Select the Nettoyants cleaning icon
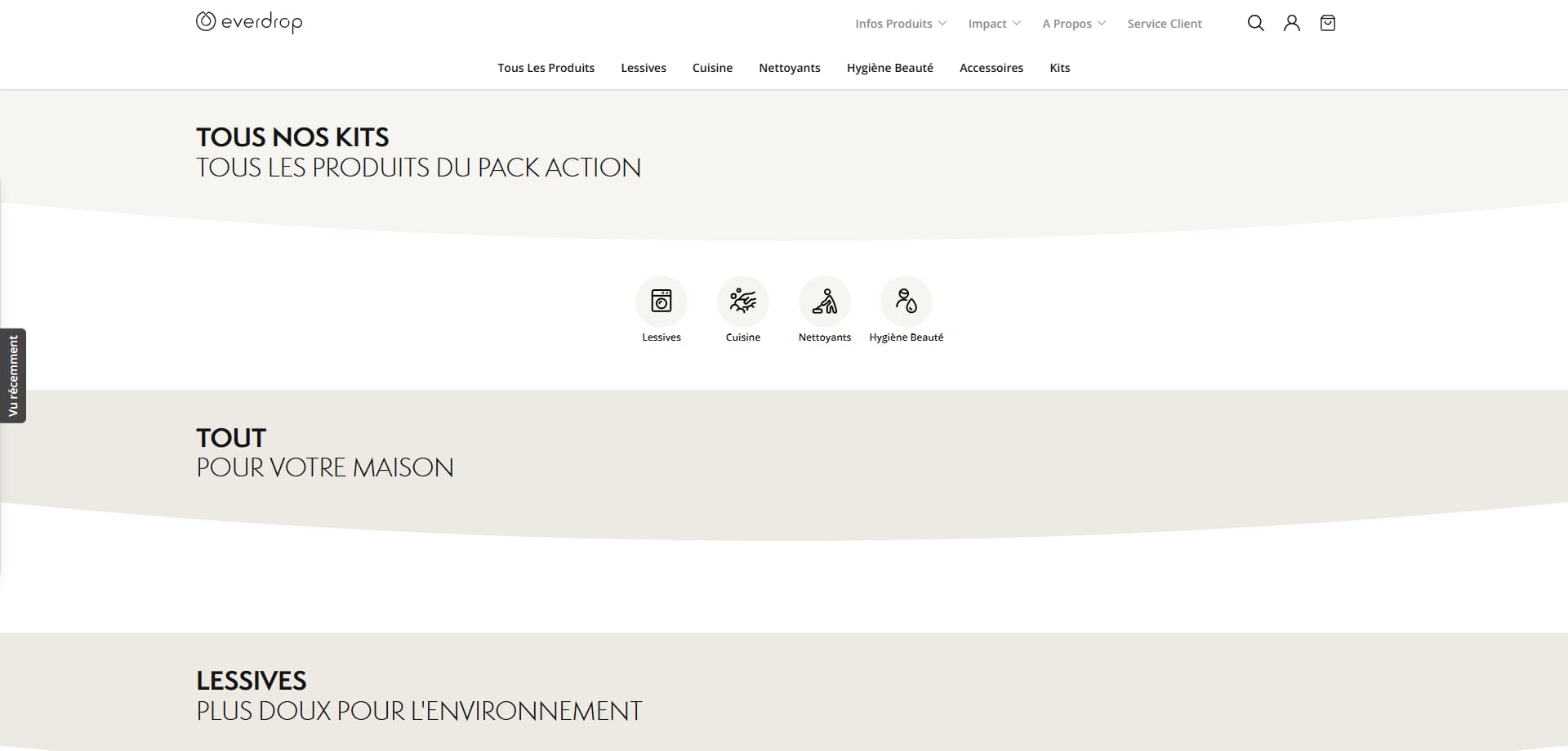 click(x=825, y=302)
